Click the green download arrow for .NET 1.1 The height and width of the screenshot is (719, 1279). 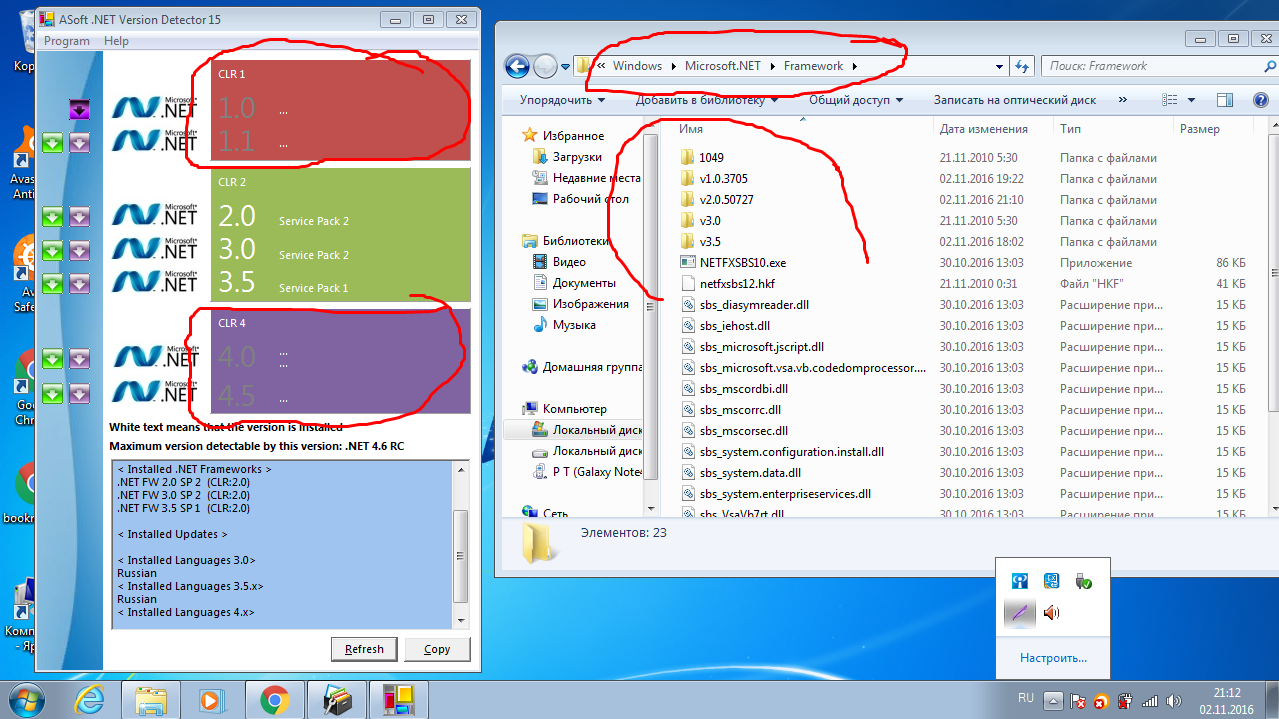tap(53, 143)
